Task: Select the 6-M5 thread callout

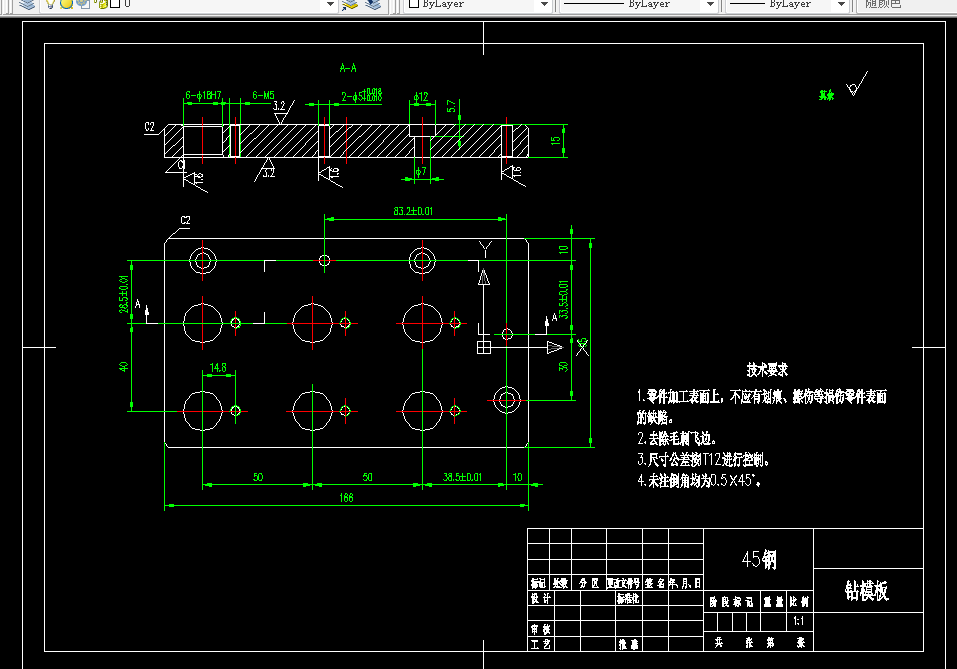Action: (x=263, y=95)
